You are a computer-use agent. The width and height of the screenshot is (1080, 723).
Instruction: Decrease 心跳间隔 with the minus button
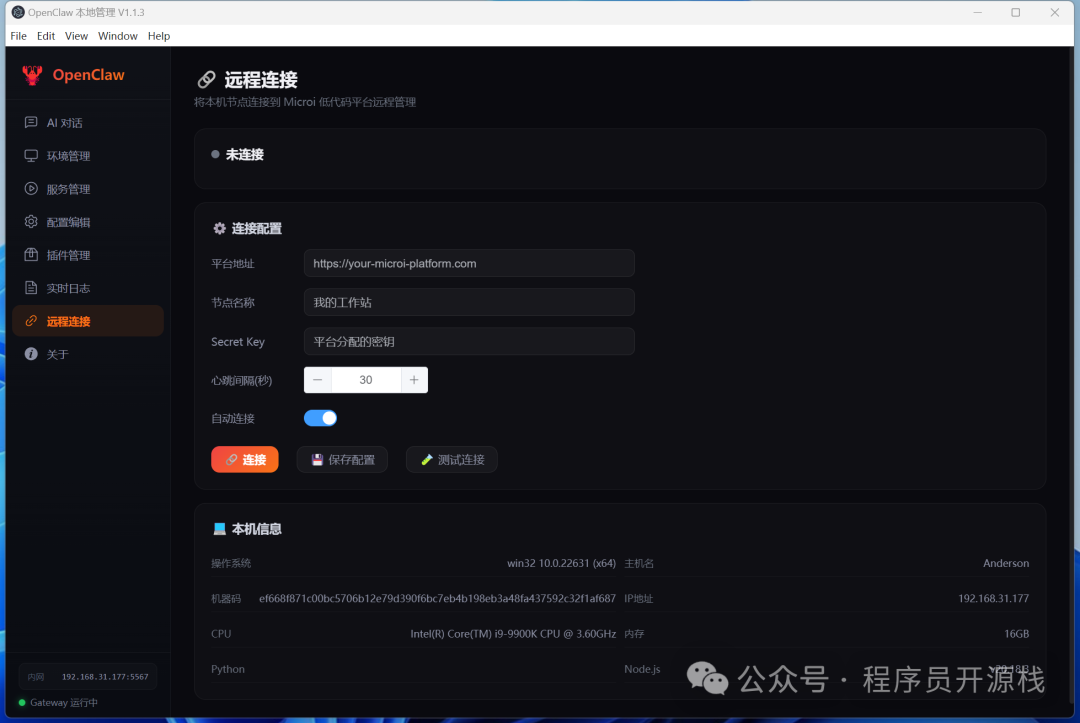[317, 380]
